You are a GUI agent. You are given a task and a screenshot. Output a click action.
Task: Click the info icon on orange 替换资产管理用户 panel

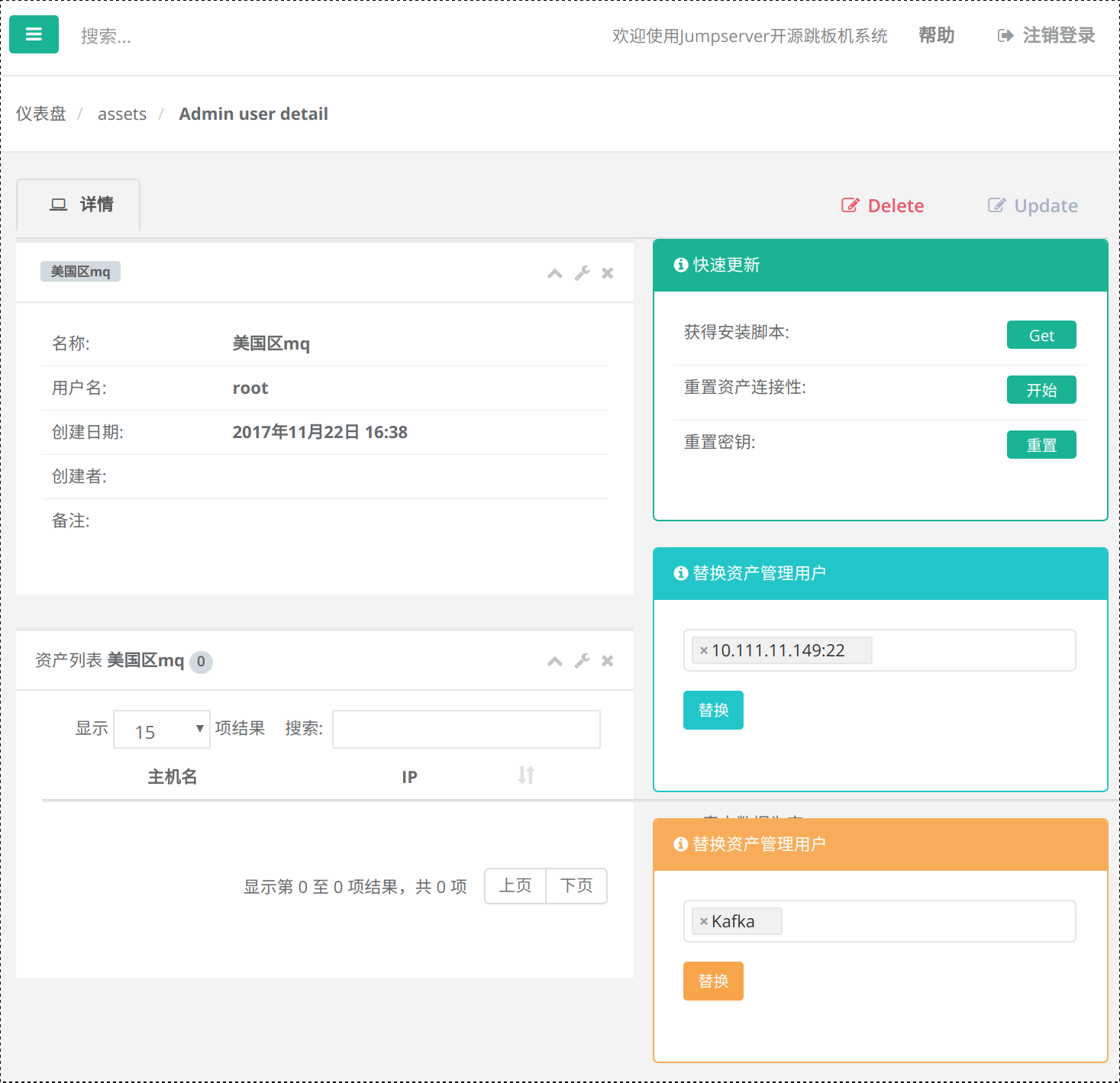[679, 845]
